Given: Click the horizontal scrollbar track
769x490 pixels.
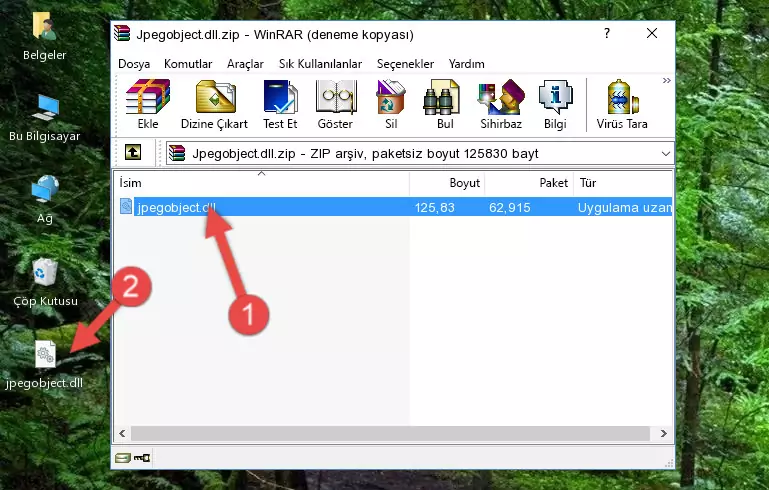Looking at the screenshot, I should coord(390,434).
